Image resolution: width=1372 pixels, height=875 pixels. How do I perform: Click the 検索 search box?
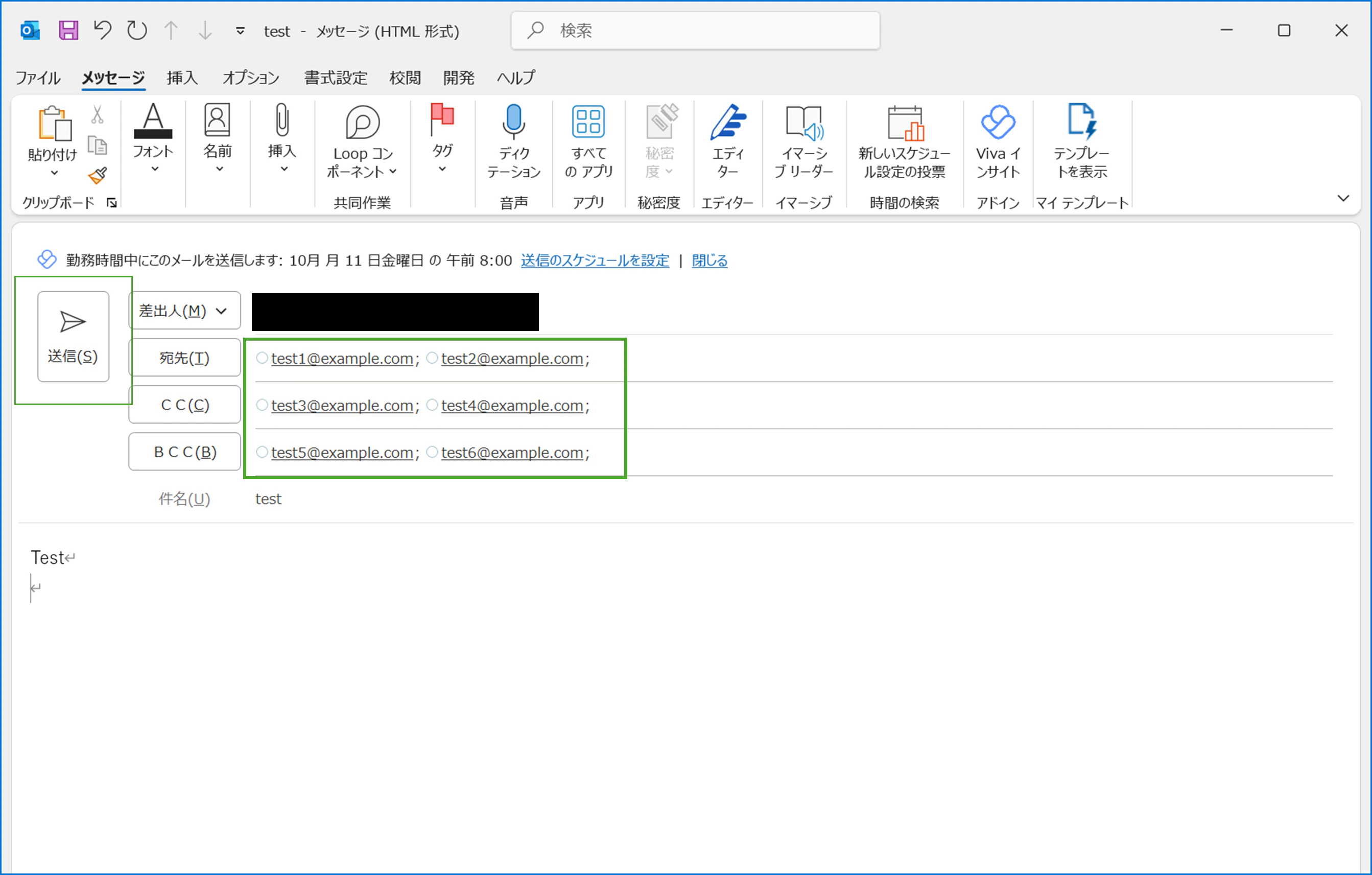pos(695,30)
